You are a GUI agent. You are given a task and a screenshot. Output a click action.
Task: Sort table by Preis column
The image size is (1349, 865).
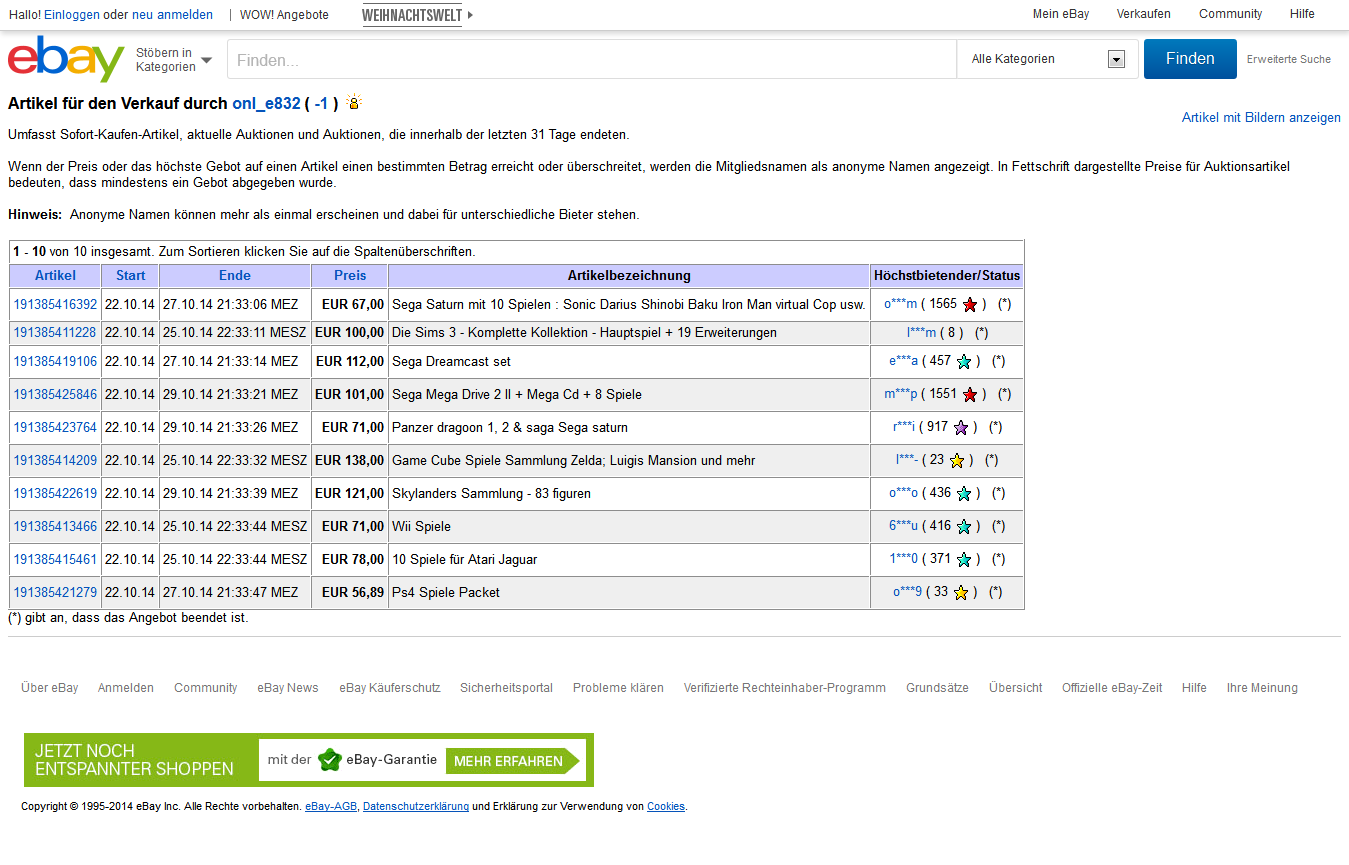point(350,276)
